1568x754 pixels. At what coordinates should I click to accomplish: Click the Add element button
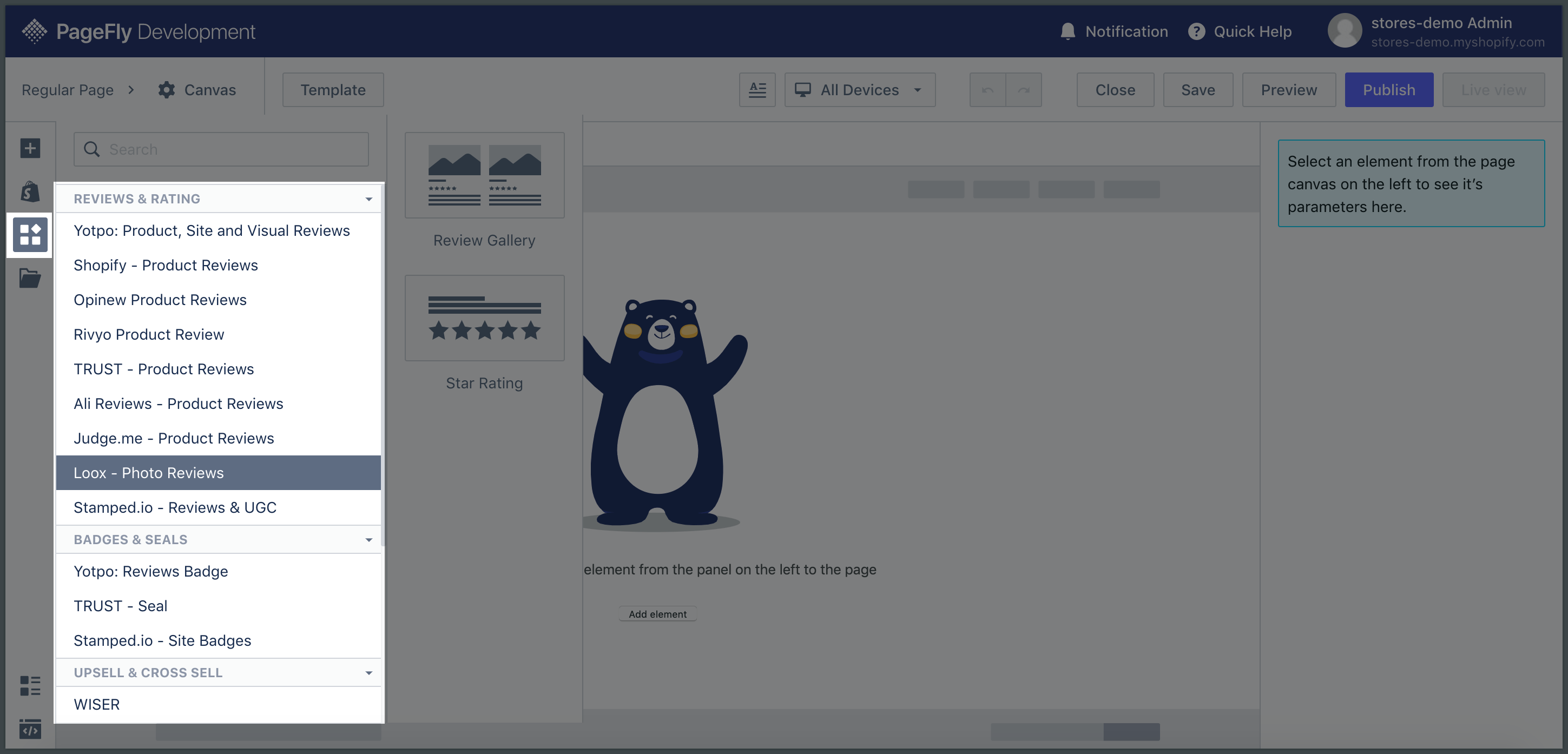657,614
